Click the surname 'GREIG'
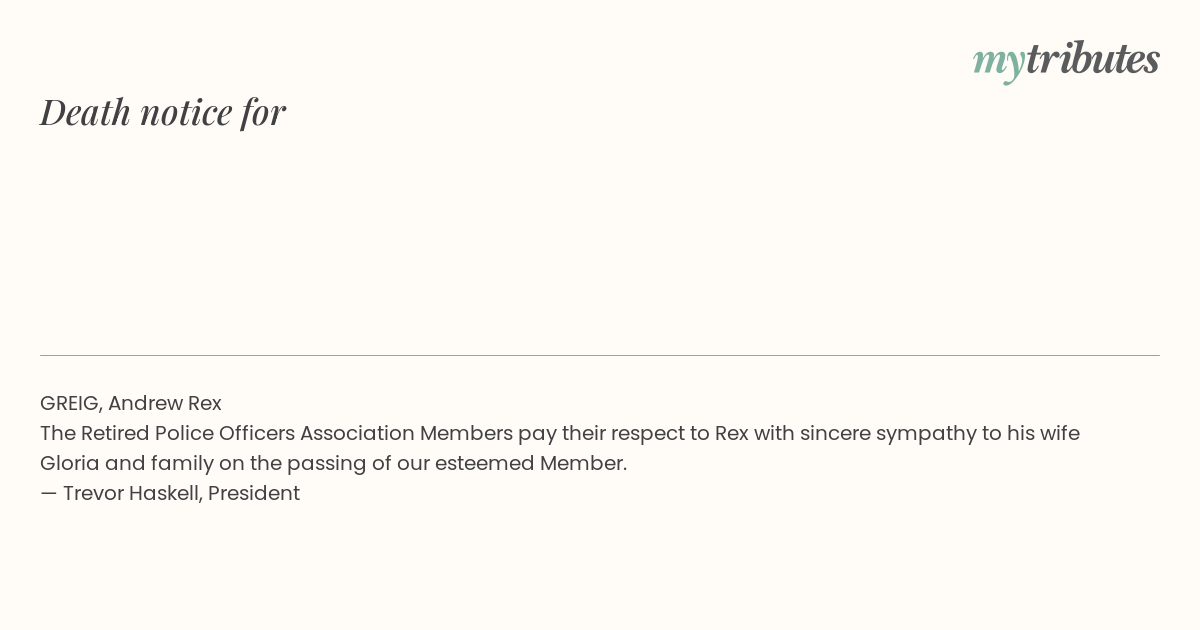 pos(69,403)
